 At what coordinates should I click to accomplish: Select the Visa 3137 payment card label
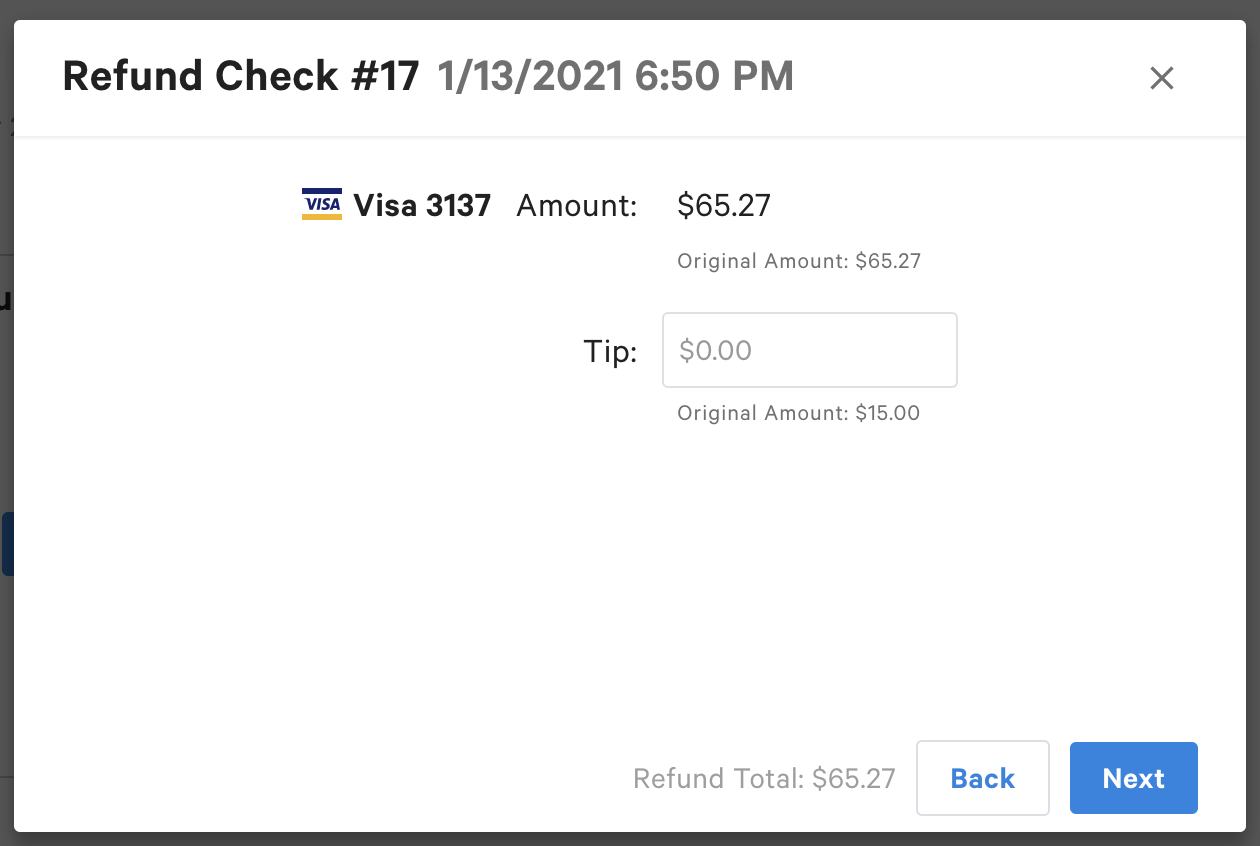421,205
